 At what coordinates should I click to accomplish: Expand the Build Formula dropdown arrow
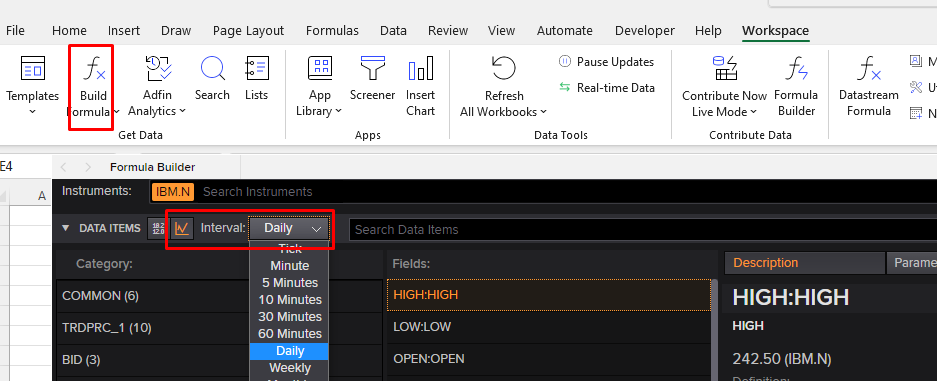[116, 112]
